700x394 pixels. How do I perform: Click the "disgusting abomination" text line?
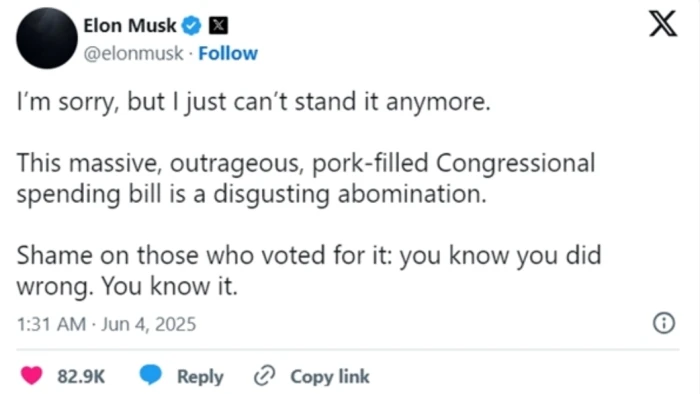[x=251, y=194]
